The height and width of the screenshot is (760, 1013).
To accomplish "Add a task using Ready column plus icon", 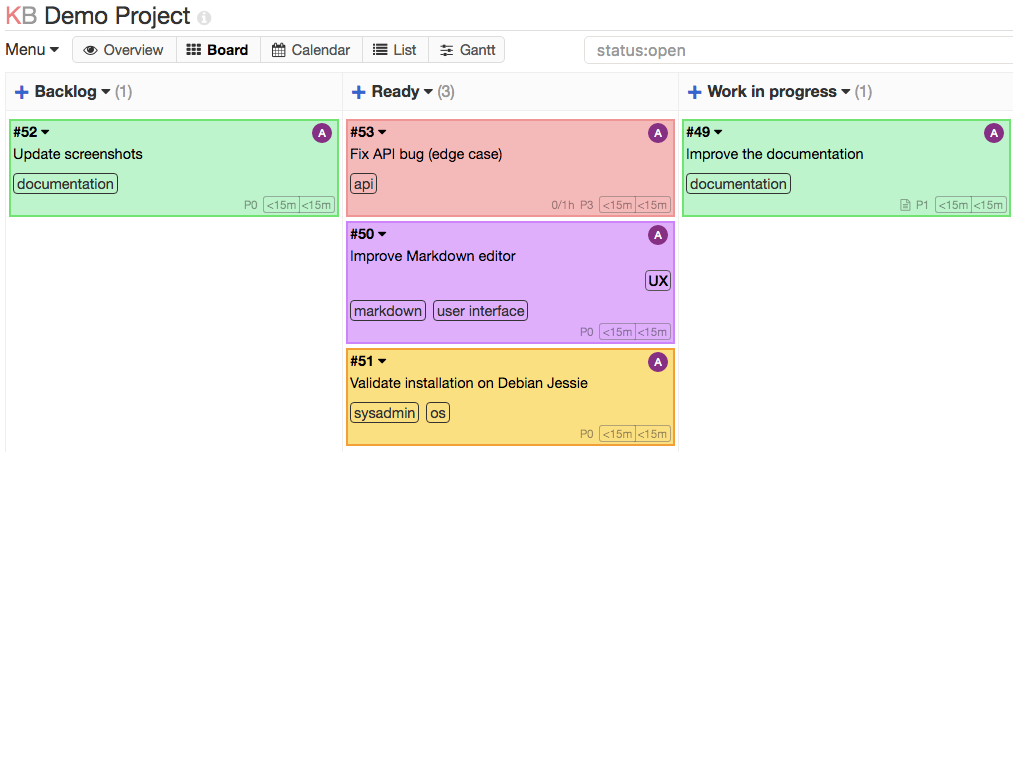I will pyautogui.click(x=359, y=92).
